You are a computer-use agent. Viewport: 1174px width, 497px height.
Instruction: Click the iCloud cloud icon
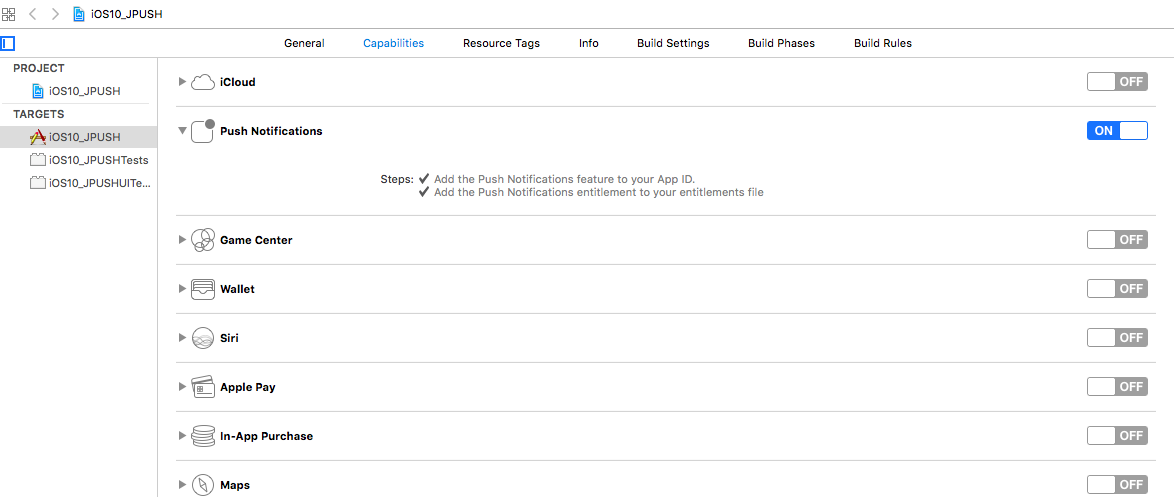click(x=203, y=82)
